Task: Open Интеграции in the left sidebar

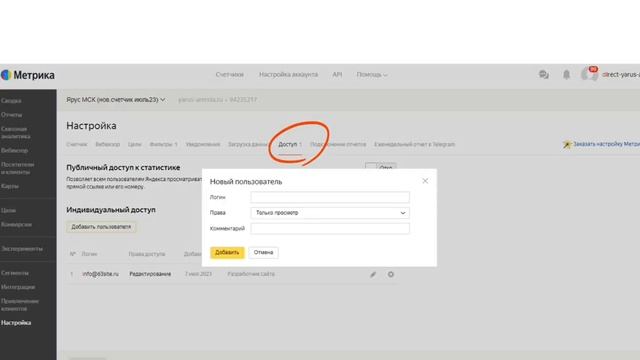Action: click(18, 287)
